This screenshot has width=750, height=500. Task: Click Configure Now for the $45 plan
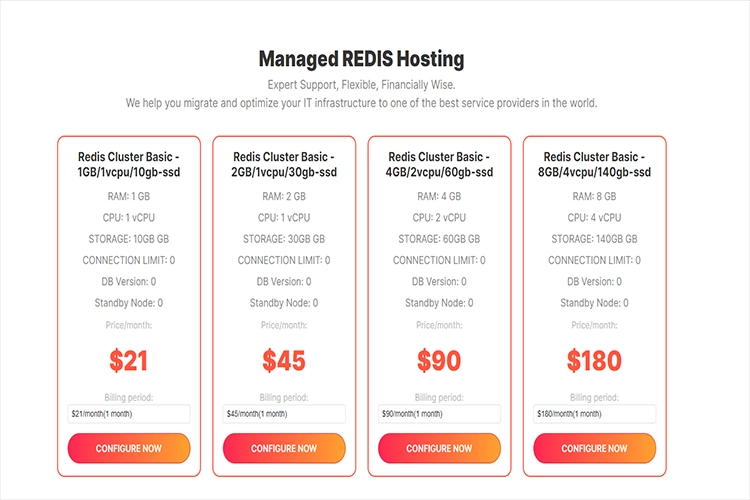(284, 448)
